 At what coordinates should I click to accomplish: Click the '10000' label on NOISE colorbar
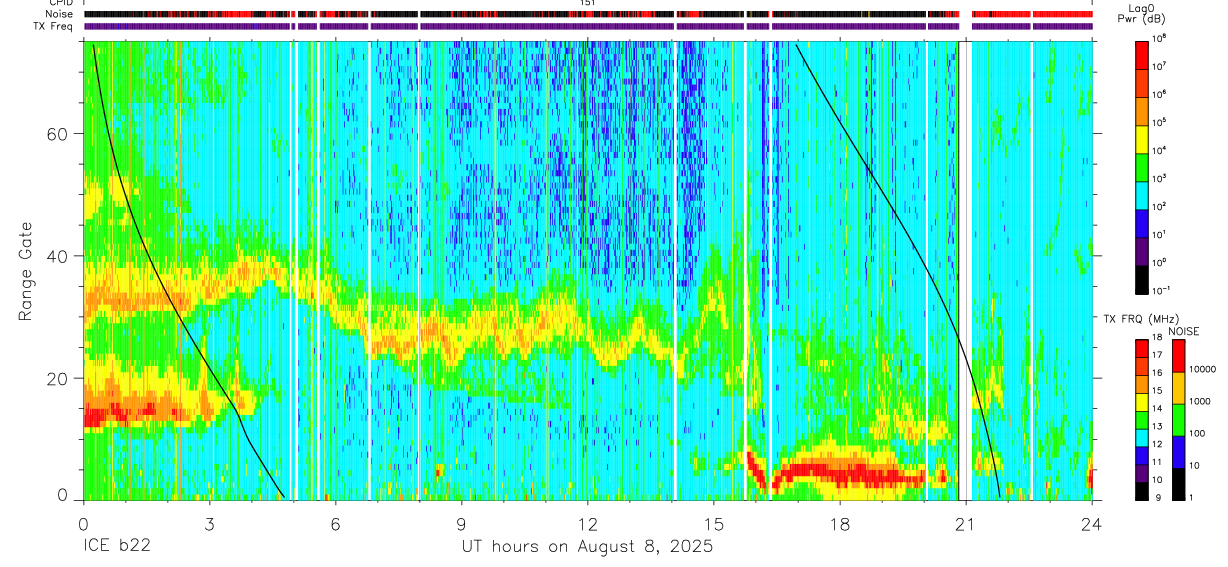point(1201,370)
